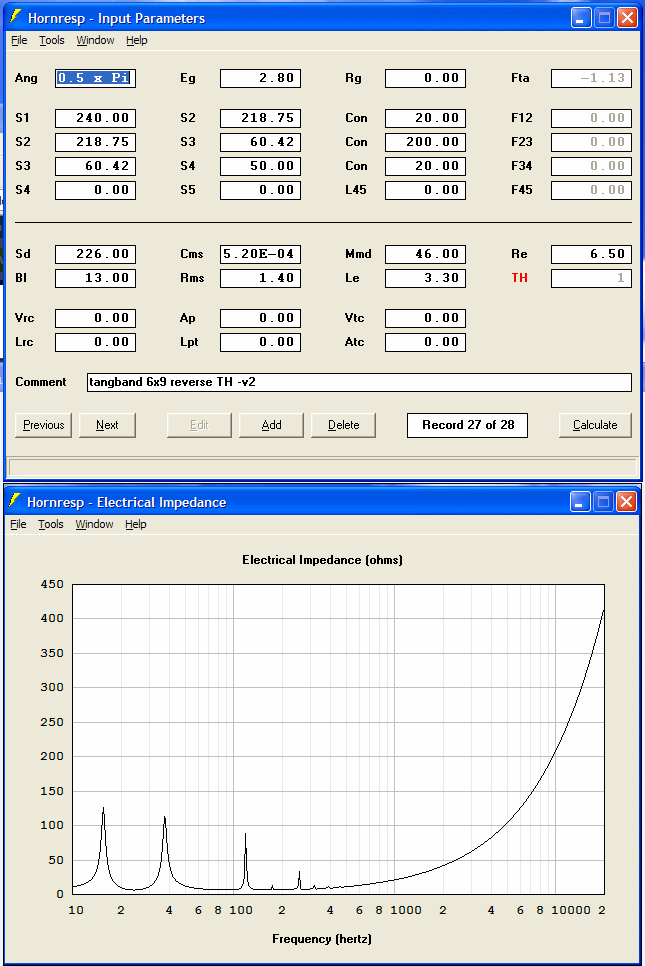Open File menu in Input Parameters window

(x=19, y=40)
